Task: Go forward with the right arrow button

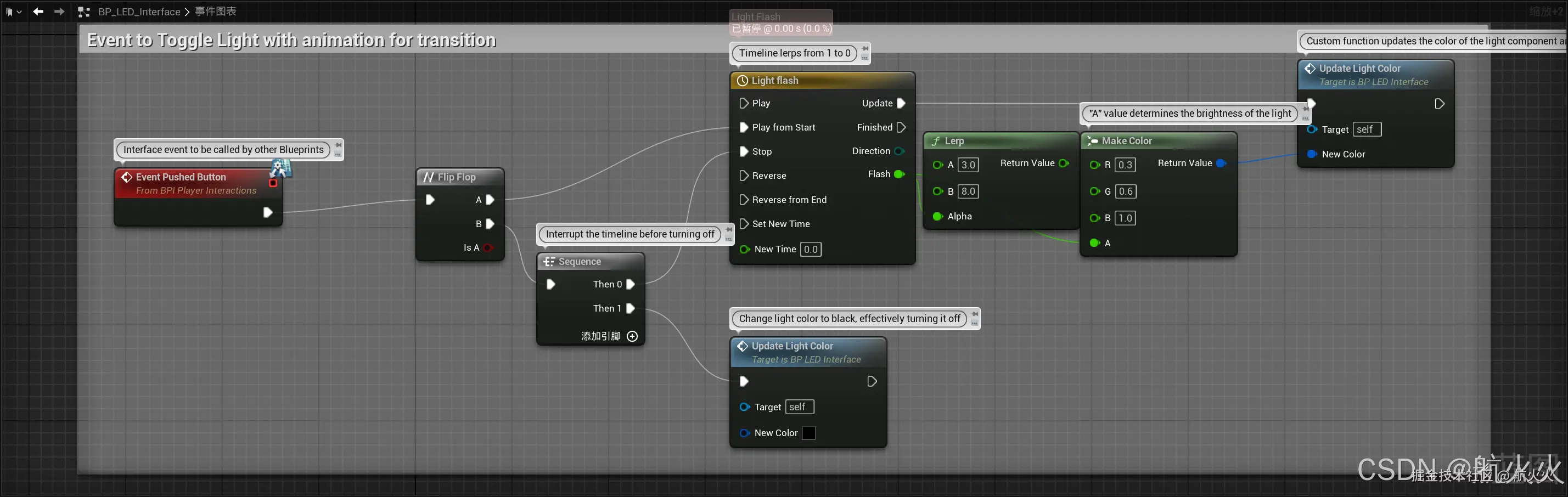Action: (59, 12)
